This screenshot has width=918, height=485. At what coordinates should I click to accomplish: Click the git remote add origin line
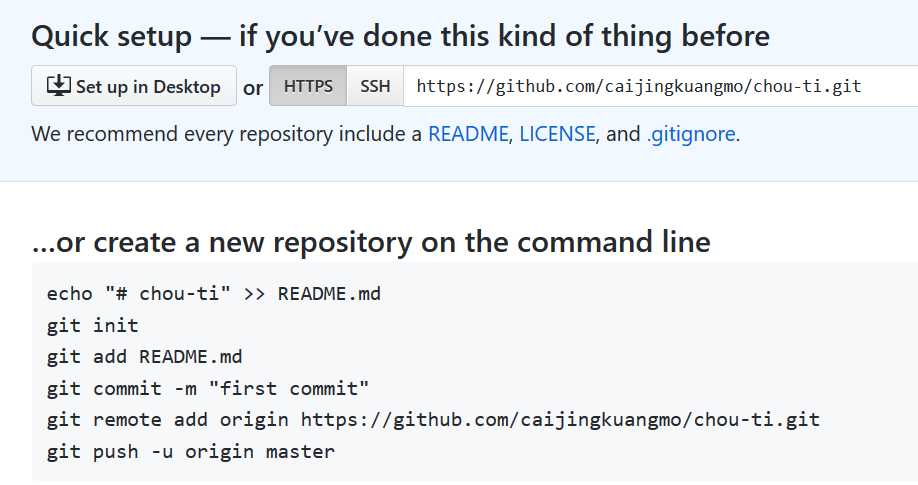click(433, 420)
